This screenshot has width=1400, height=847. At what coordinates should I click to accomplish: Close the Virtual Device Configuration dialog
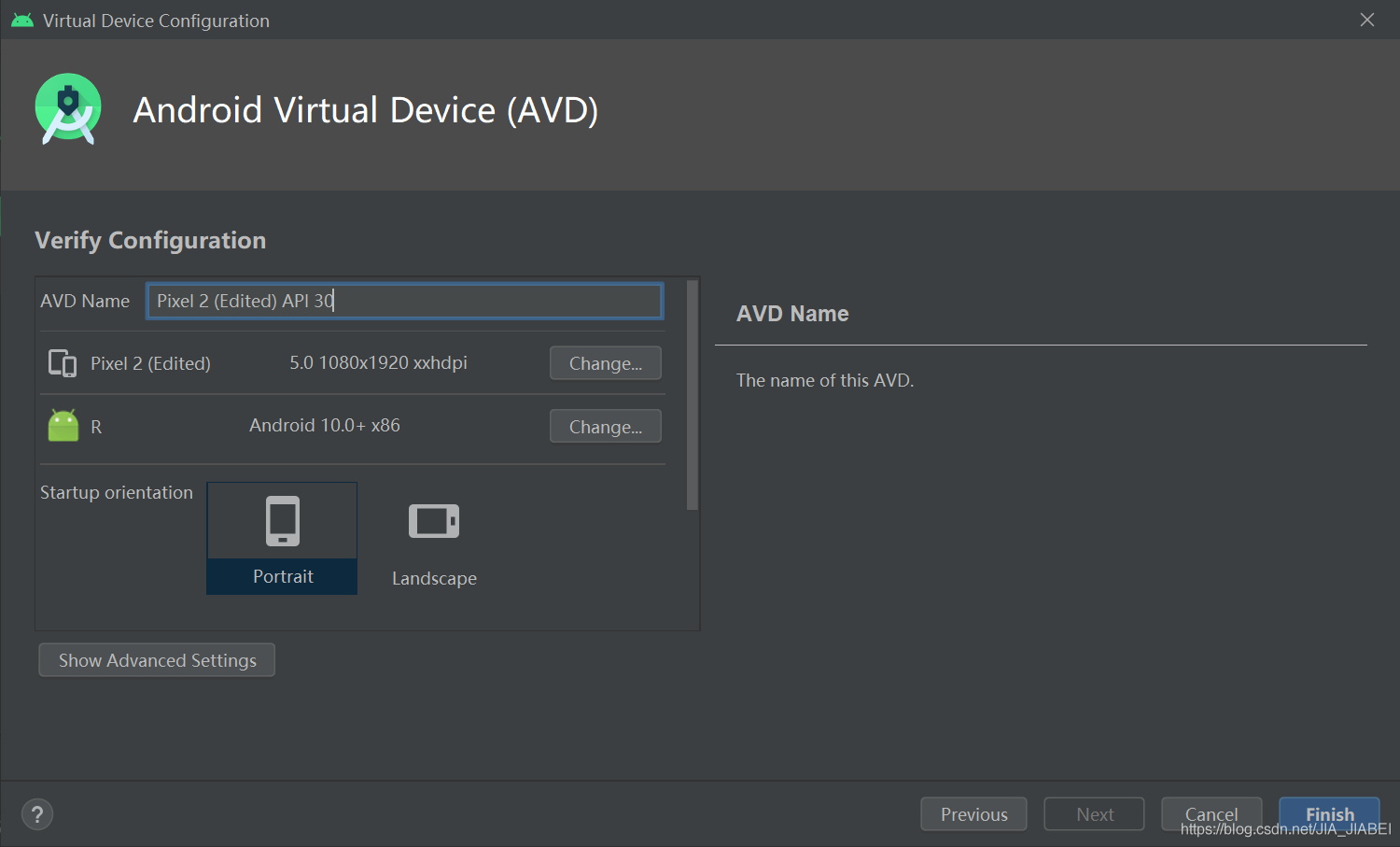click(x=1367, y=20)
